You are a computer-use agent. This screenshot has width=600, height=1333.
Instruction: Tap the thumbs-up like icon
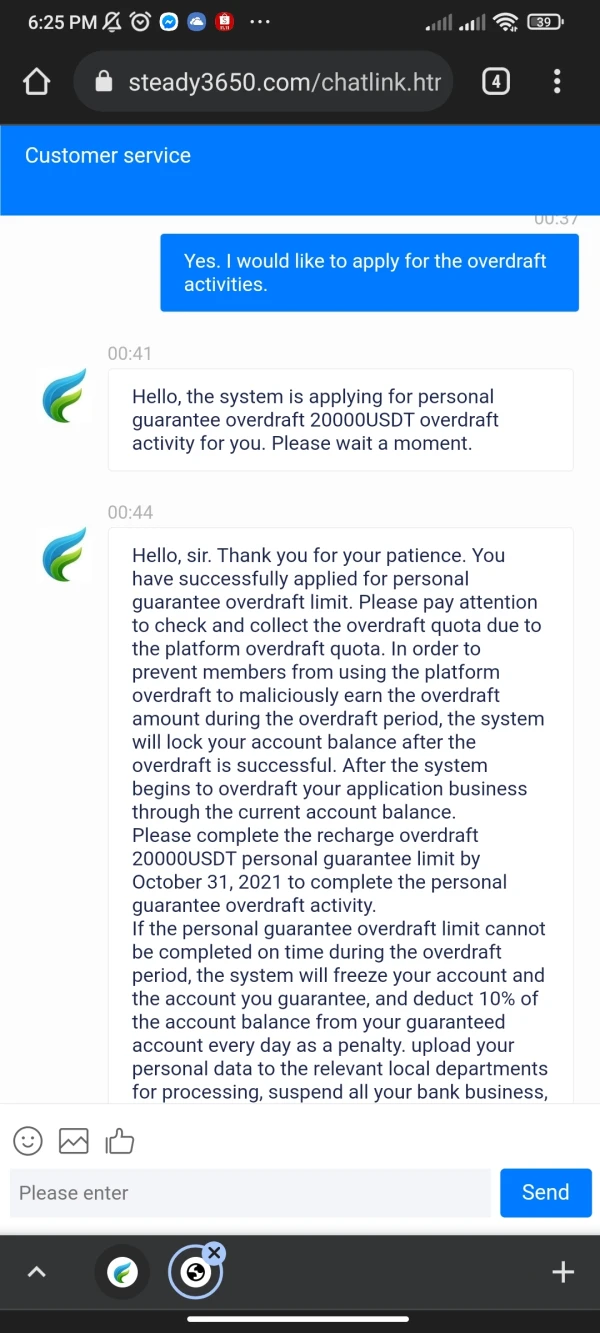coord(120,1140)
